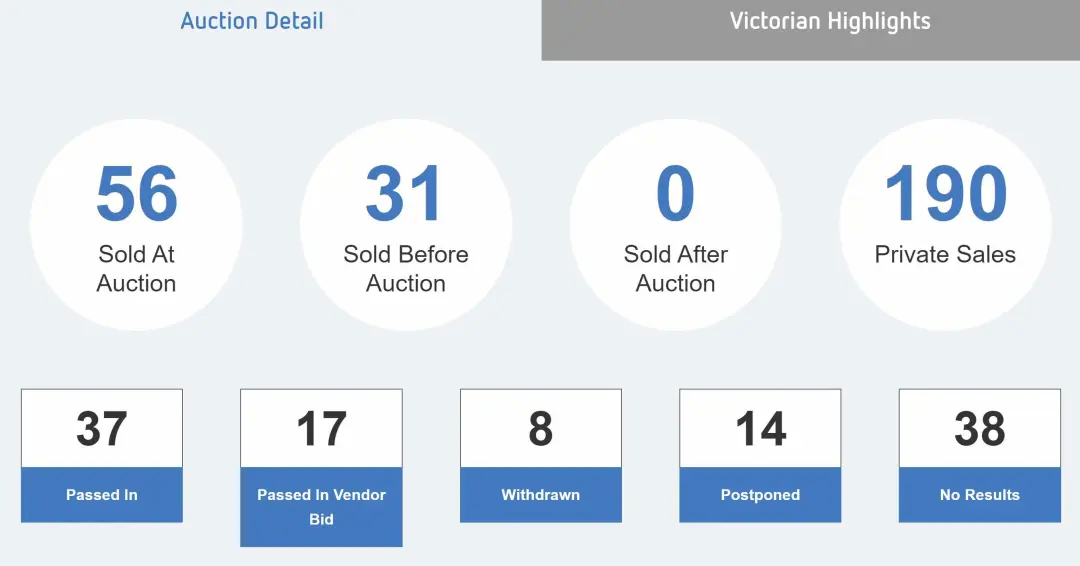Screen dimensions: 1080x566
Task: Click the blue Postponed label
Action: [x=760, y=494]
